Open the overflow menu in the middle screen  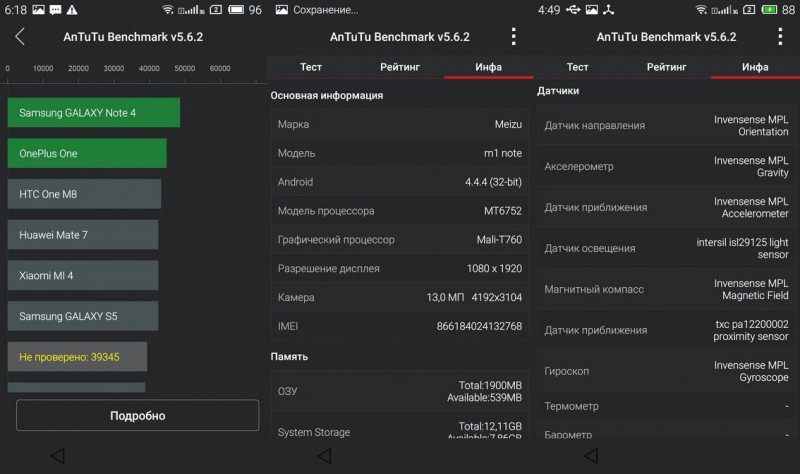tap(513, 37)
